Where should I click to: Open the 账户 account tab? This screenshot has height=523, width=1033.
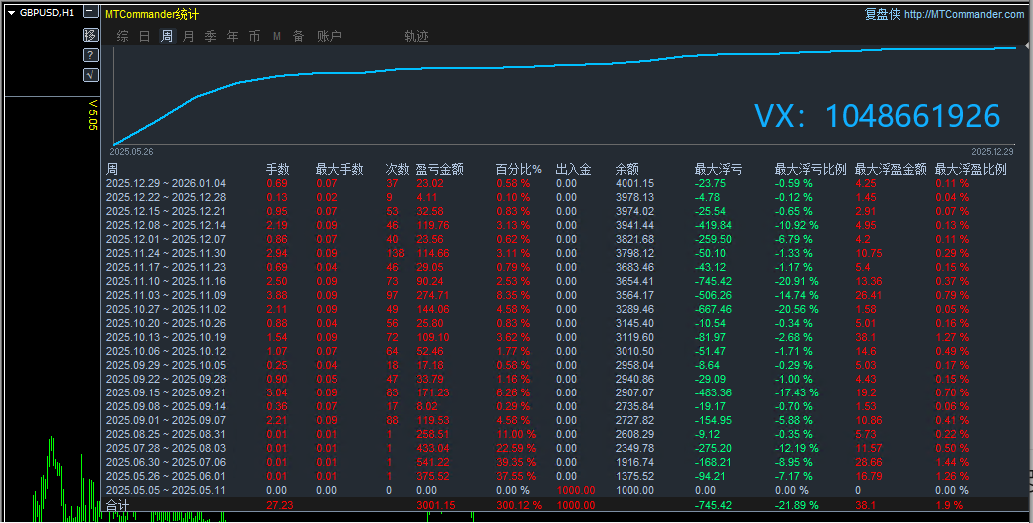click(x=329, y=36)
